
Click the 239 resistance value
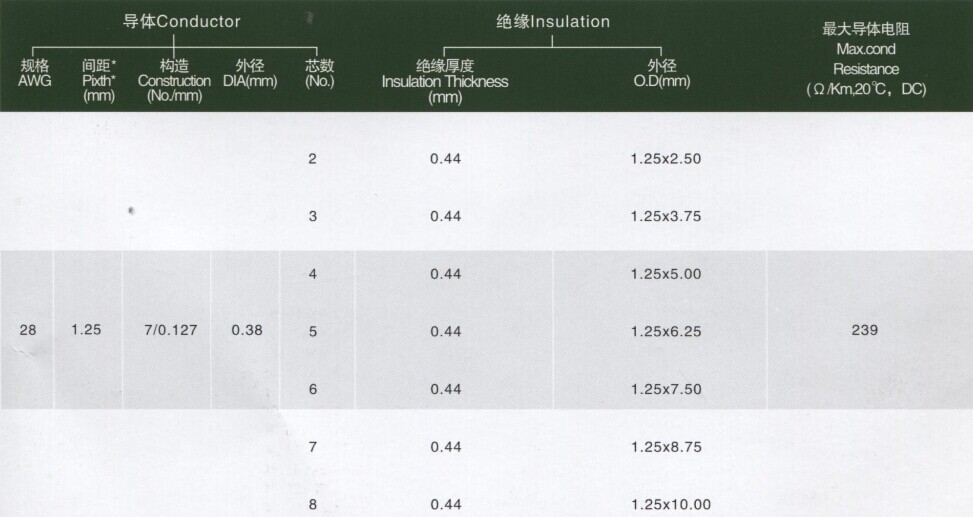[x=866, y=329]
